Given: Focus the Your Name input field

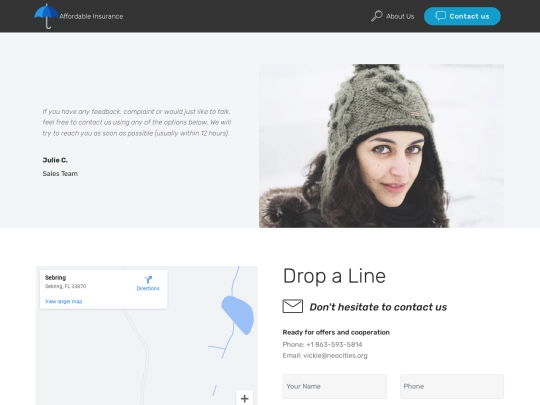Looking at the screenshot, I should coord(335,386).
